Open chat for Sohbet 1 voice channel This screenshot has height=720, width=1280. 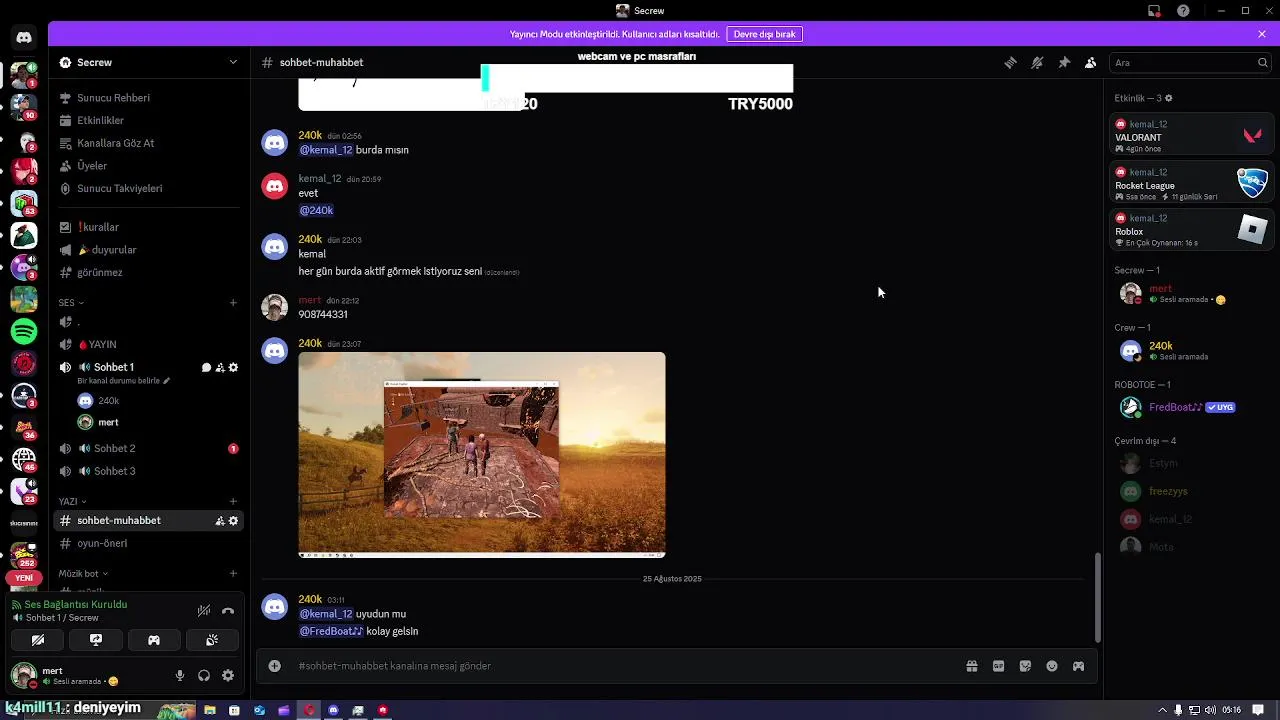206,367
